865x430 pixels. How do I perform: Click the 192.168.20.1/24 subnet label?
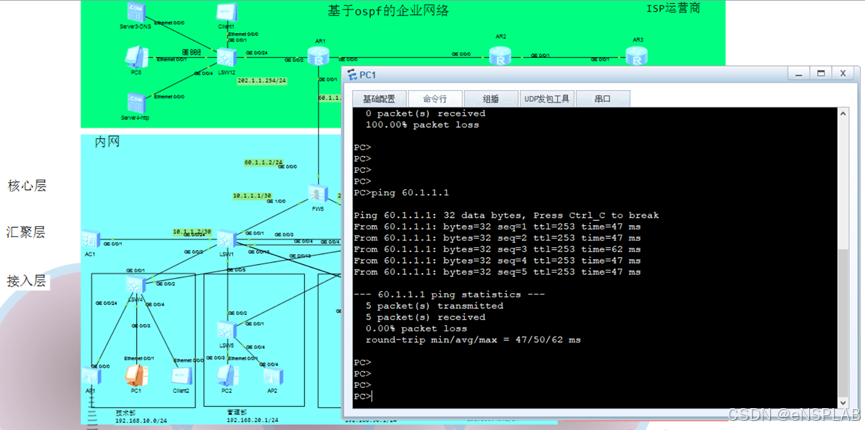pyautogui.click(x=252, y=420)
